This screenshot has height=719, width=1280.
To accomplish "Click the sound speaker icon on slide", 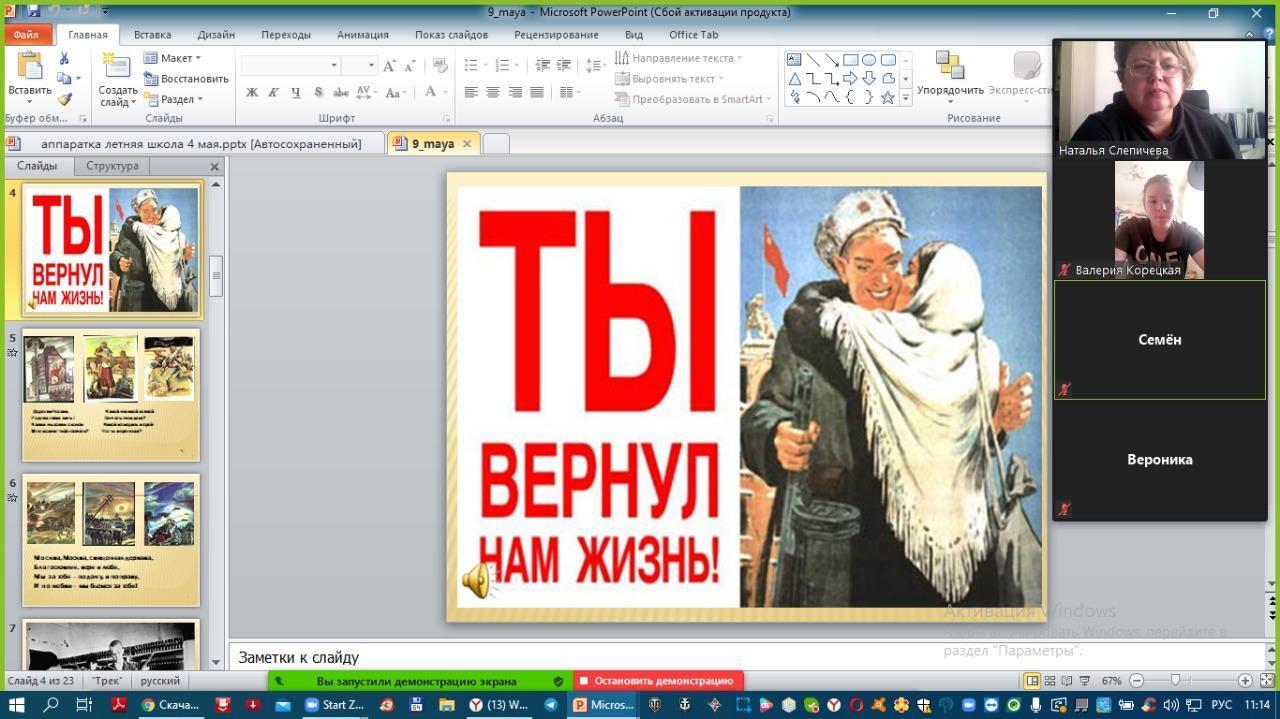I will 477,580.
